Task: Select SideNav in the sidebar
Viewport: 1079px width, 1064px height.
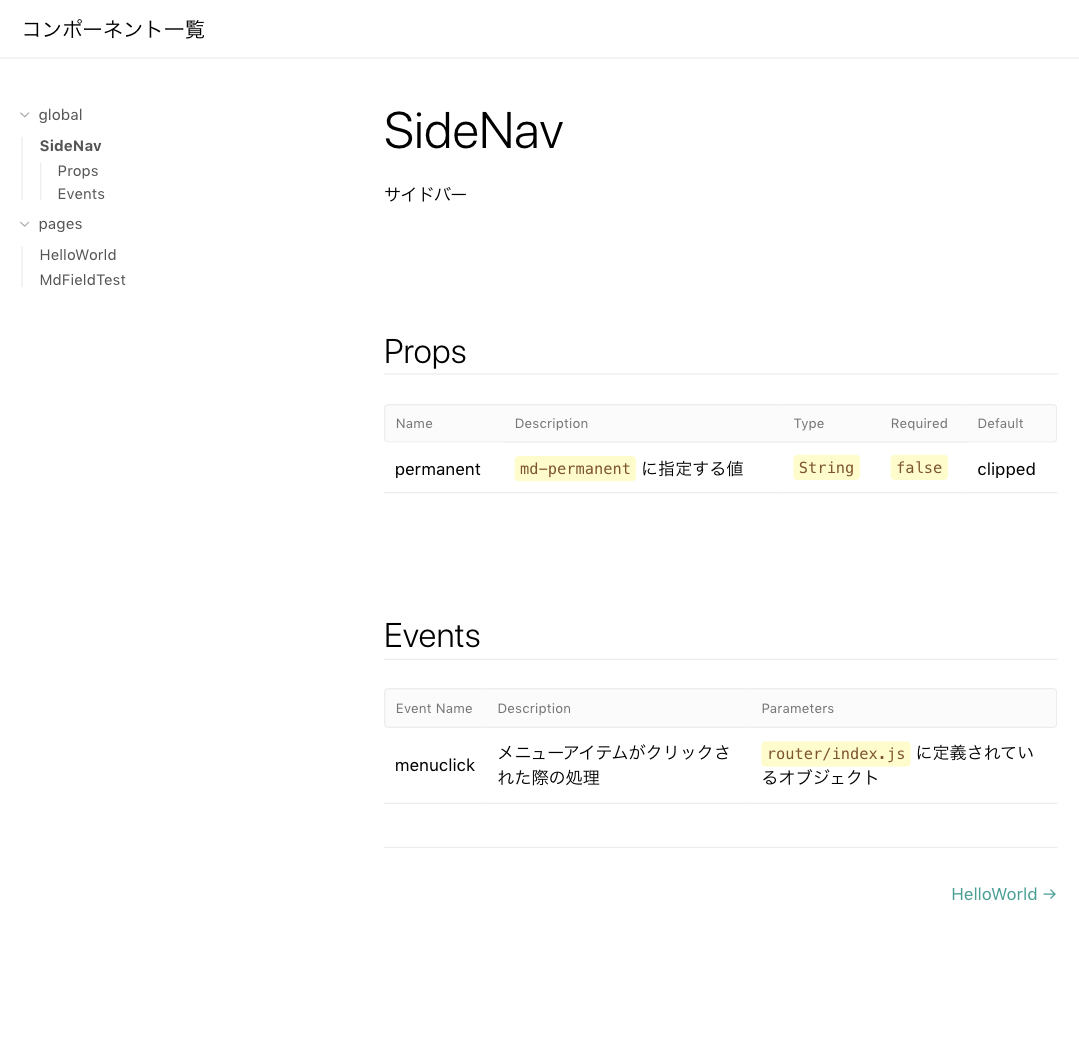Action: pos(70,146)
